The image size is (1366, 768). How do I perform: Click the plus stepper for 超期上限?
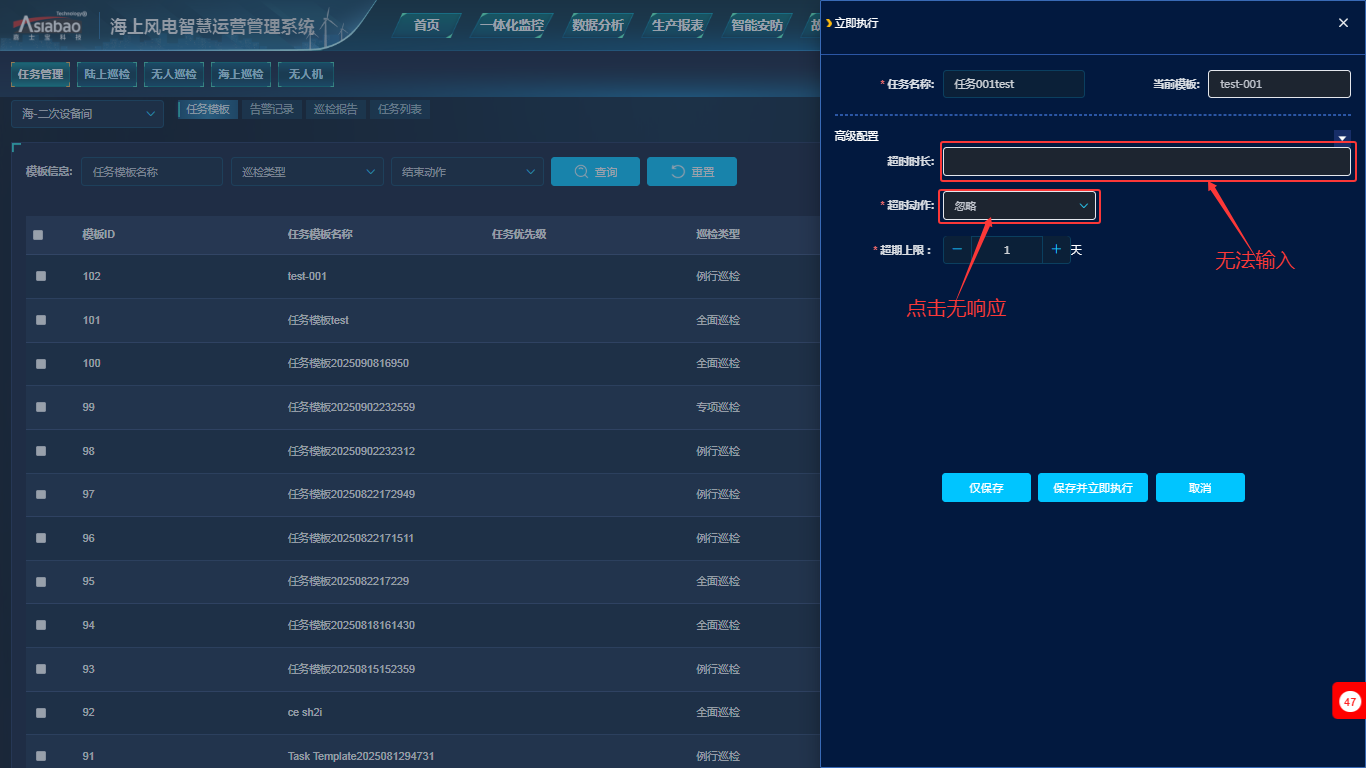click(1056, 250)
